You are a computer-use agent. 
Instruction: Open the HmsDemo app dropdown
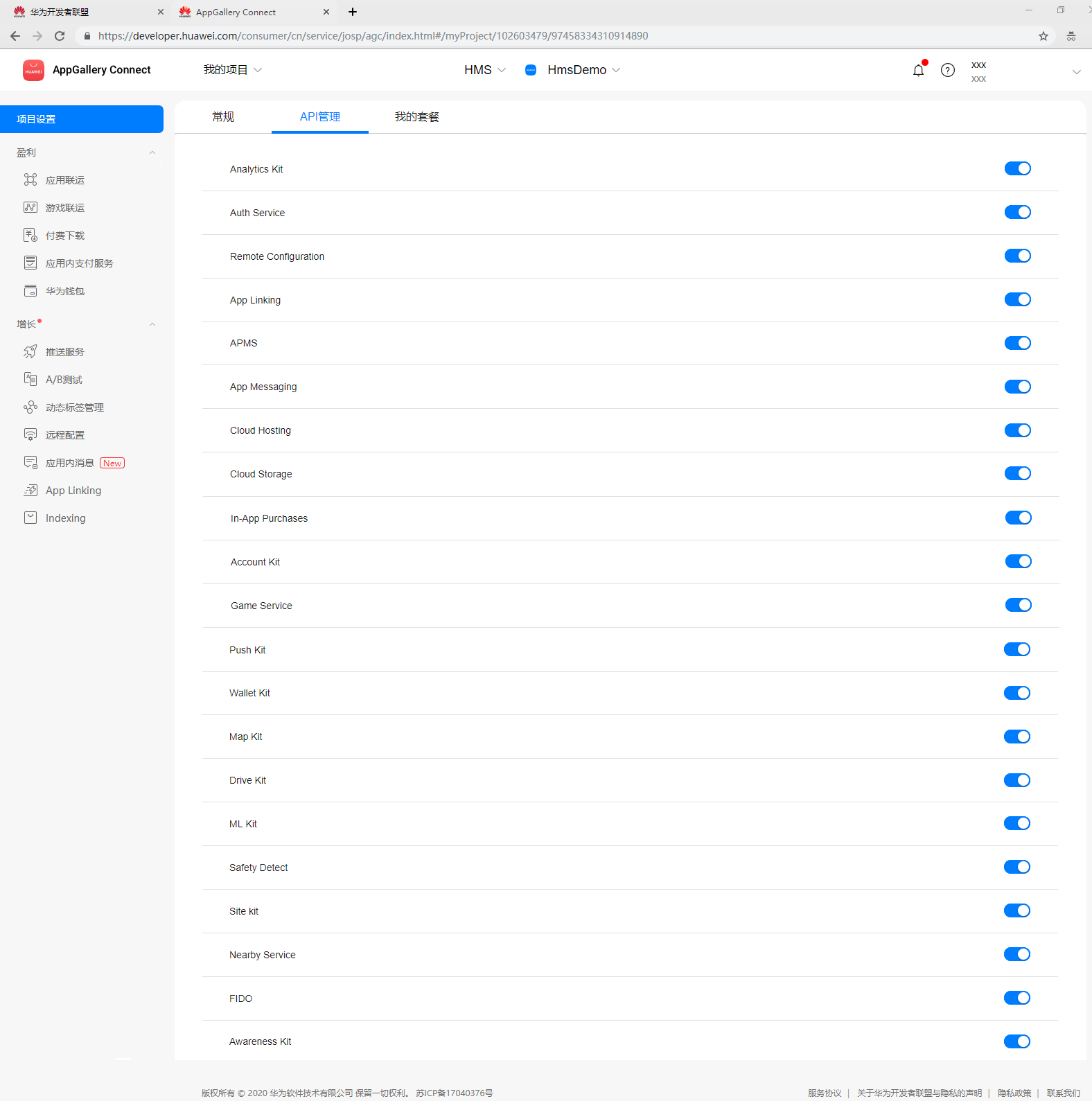[x=583, y=70]
